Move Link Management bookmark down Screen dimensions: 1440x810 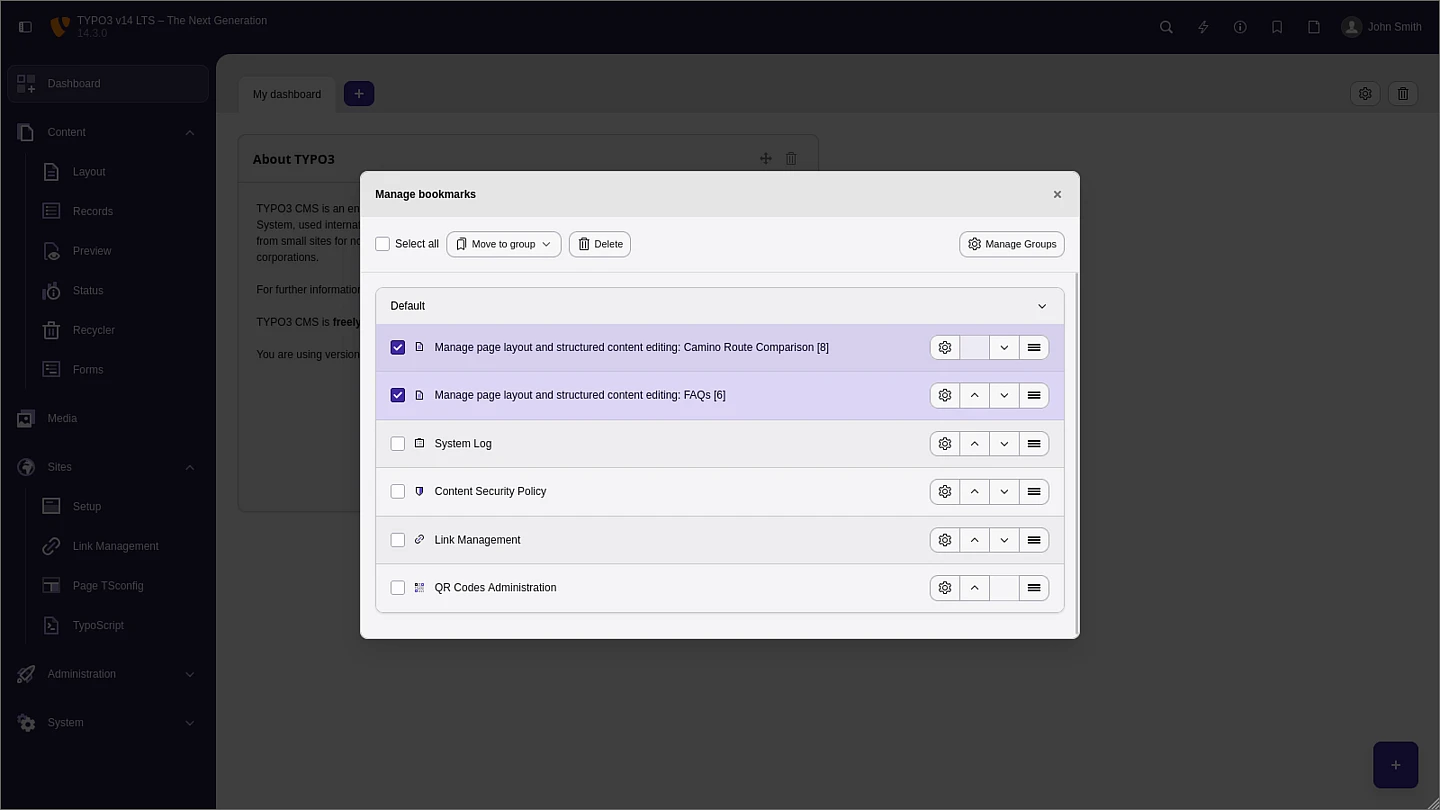pyautogui.click(x=1004, y=540)
